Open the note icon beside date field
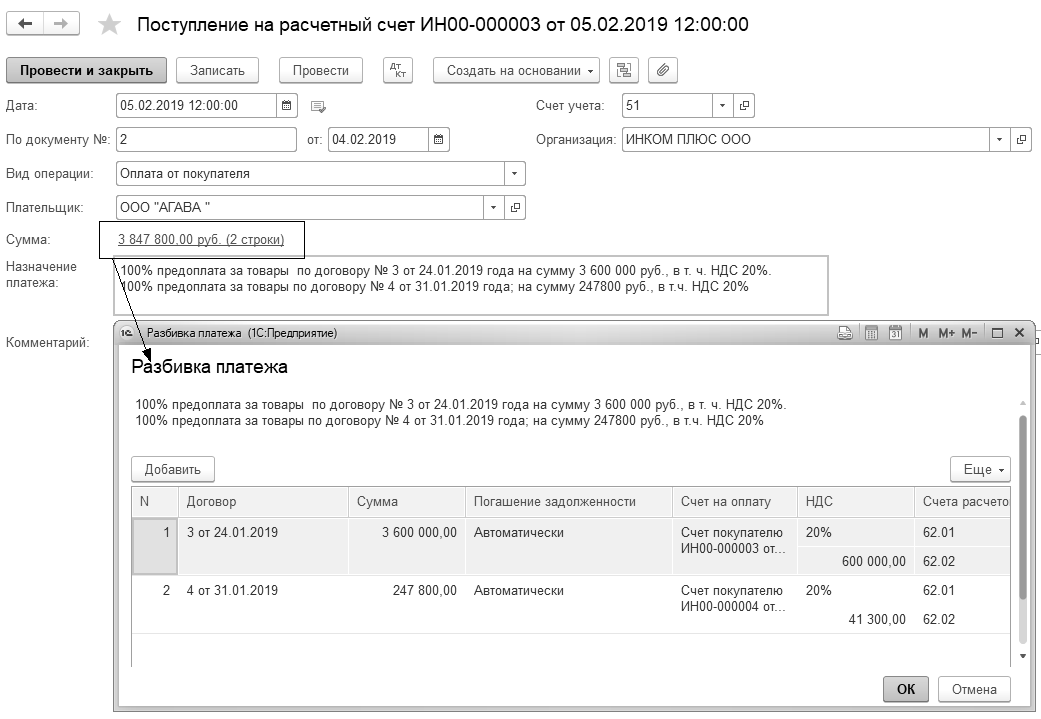The image size is (1041, 719). pos(318,106)
